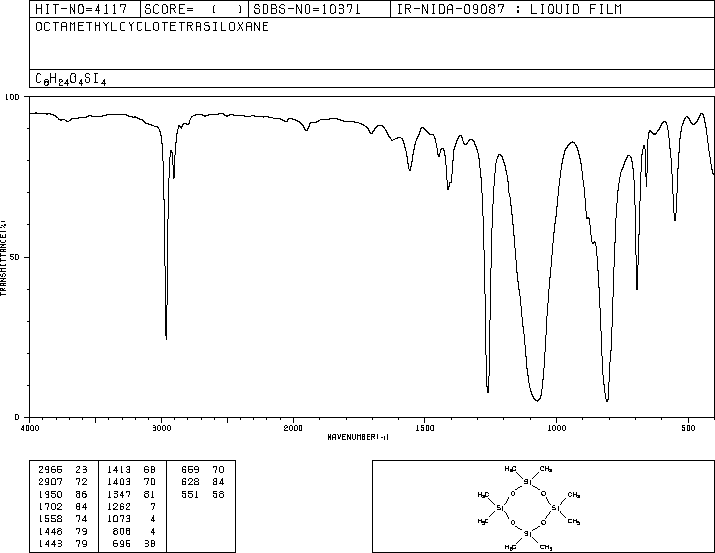The image size is (715, 553).
Task: Select peak table entry 1403
Action: click(x=119, y=482)
